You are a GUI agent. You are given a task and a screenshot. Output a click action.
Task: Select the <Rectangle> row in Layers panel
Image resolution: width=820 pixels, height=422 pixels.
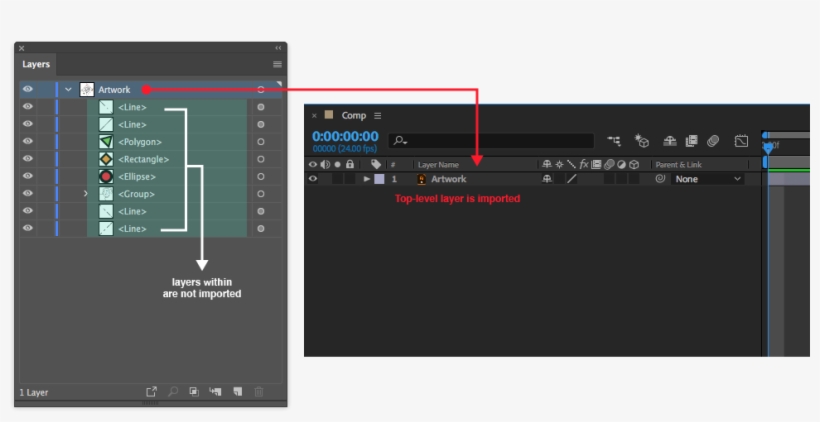[151, 159]
